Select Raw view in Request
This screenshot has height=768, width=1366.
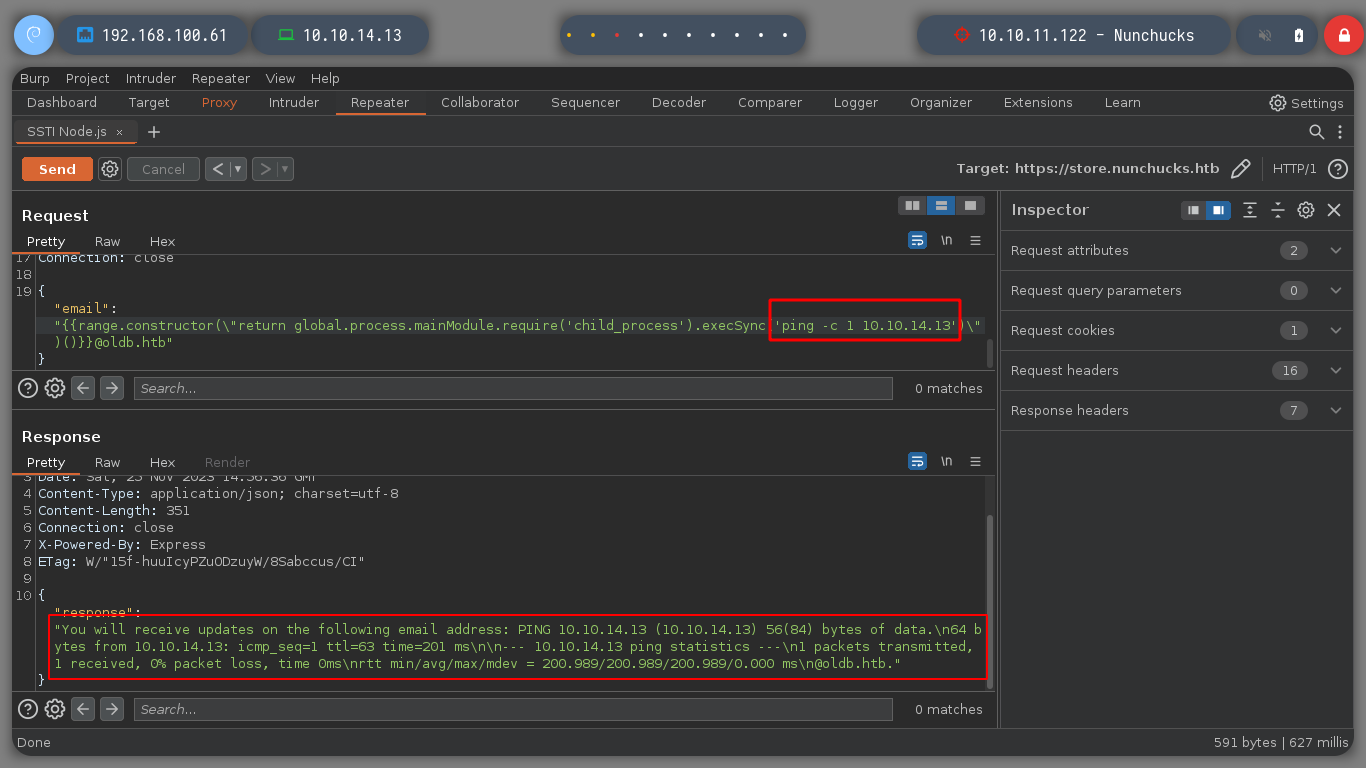(x=107, y=241)
